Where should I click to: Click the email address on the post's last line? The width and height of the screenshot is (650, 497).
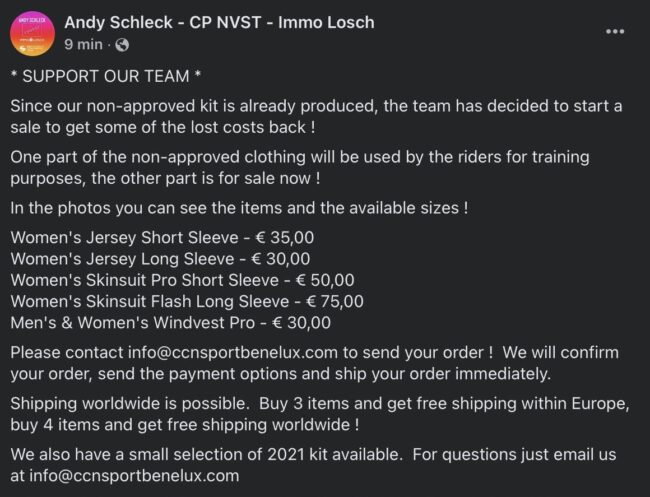[134, 475]
